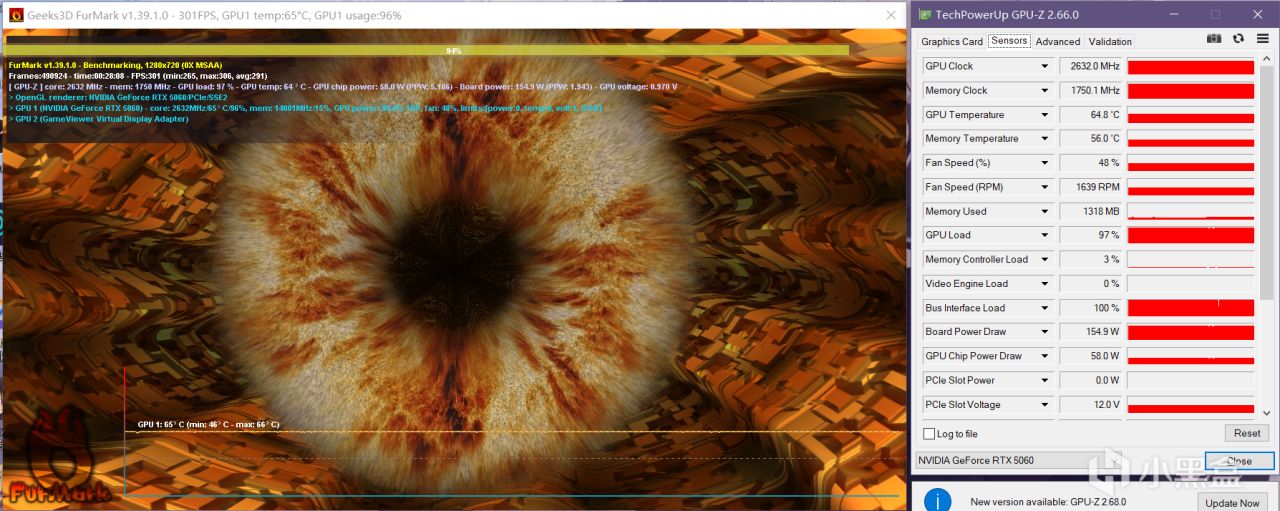Open the Advanced tab in GPU-Z

tap(1058, 41)
